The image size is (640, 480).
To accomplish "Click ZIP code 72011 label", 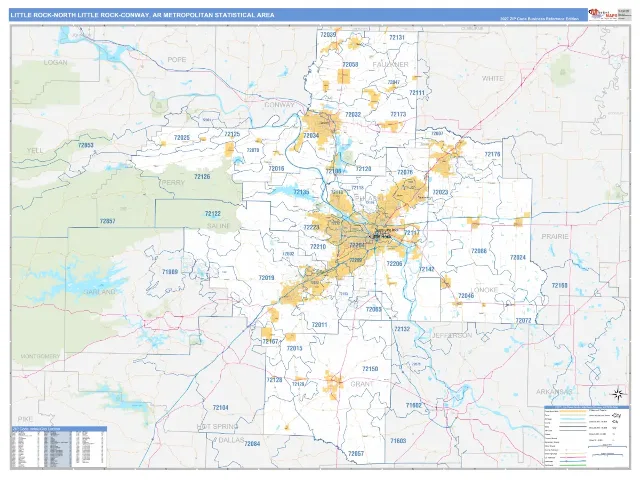I will click(319, 325).
